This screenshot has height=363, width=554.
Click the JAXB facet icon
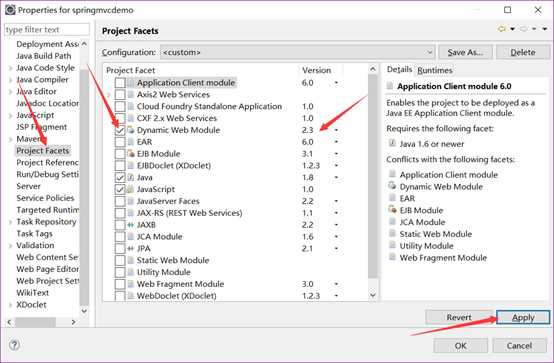coord(131,225)
